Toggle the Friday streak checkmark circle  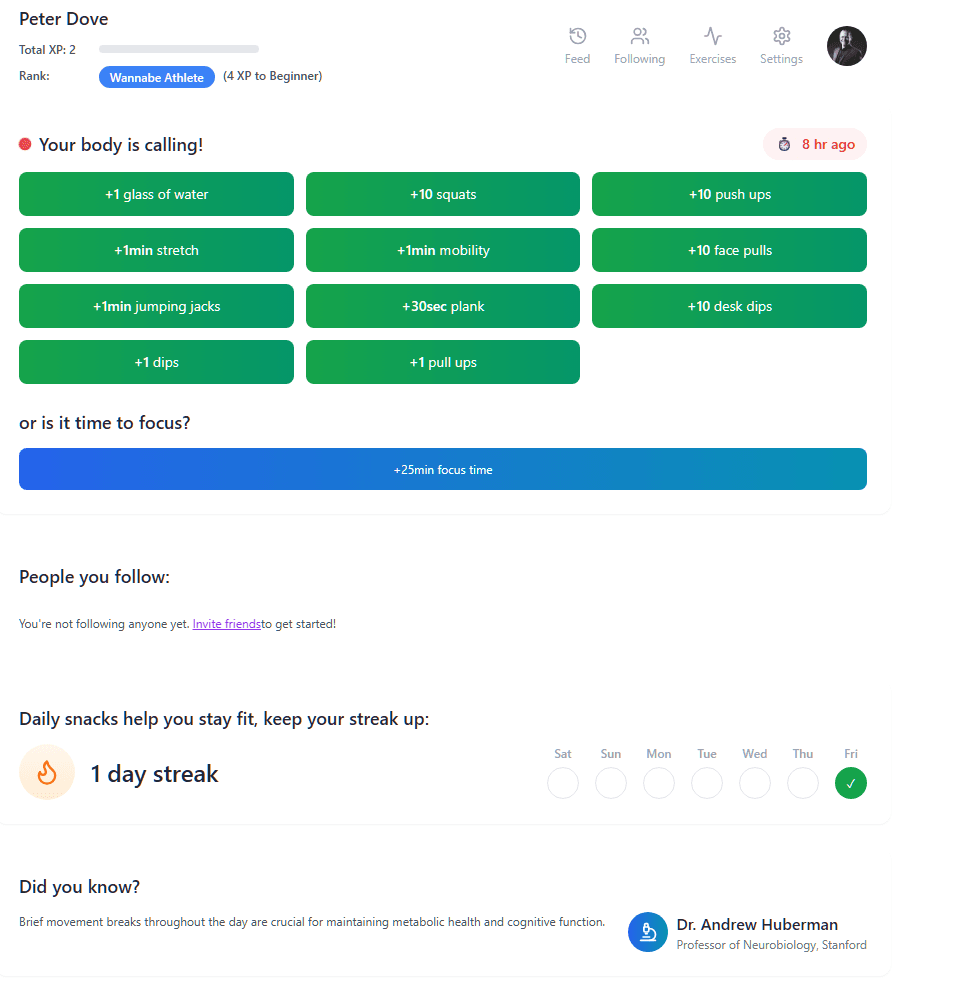(x=850, y=783)
